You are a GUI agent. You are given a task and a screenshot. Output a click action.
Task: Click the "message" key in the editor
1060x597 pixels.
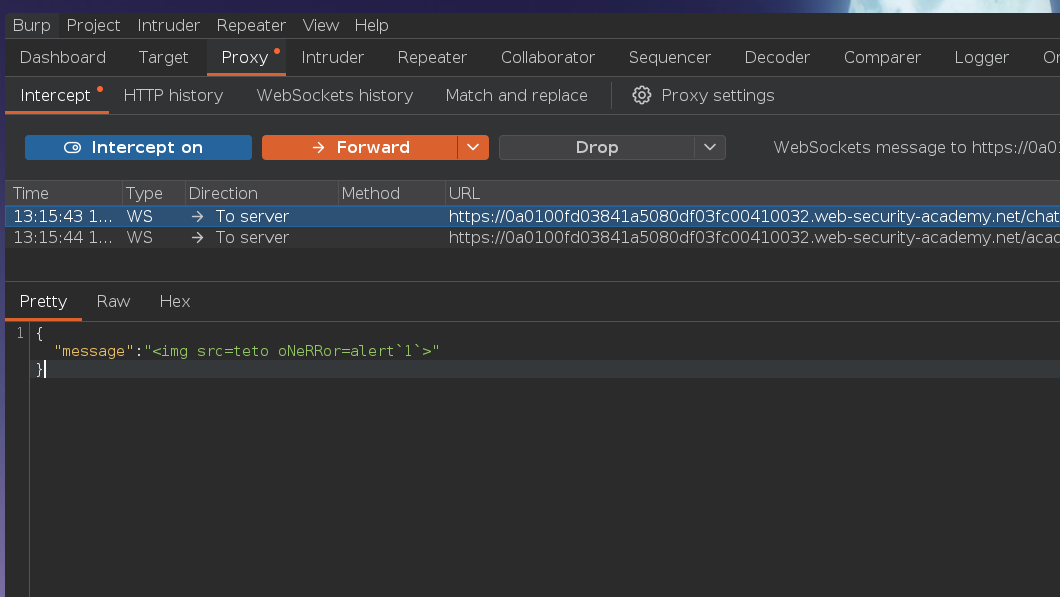93,351
